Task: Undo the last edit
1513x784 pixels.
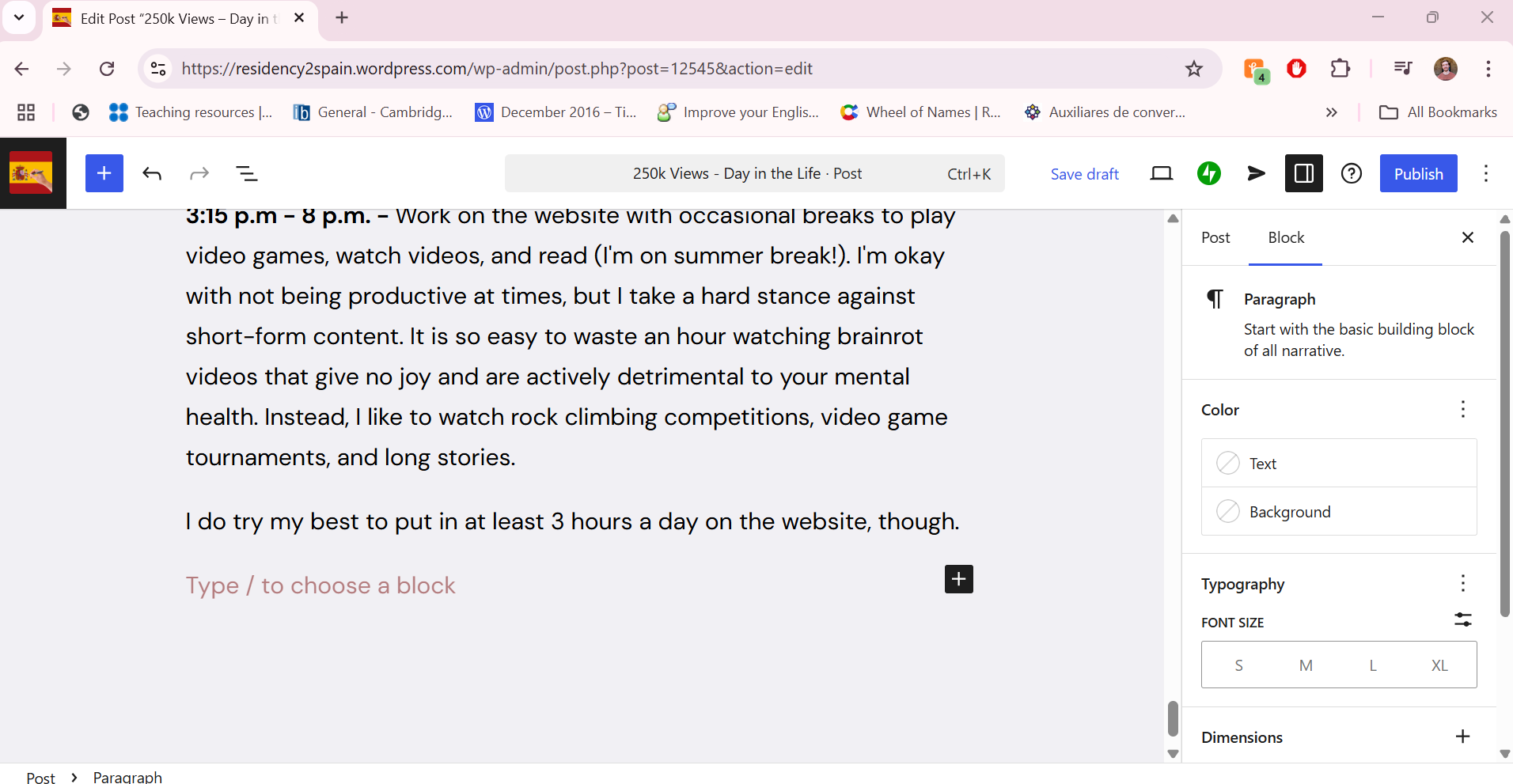Action: [152, 173]
